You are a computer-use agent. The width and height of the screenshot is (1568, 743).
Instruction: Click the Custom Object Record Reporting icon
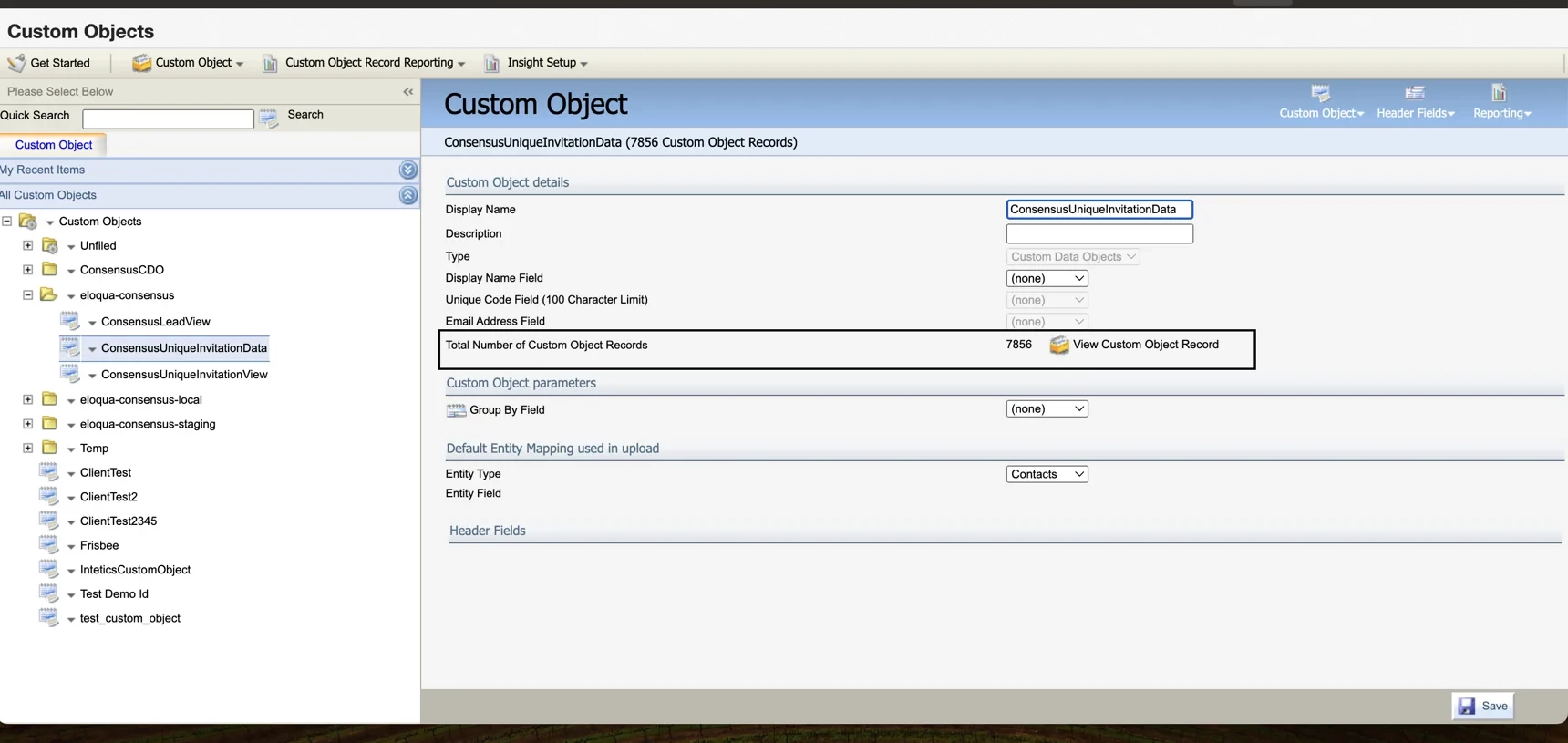click(x=270, y=63)
